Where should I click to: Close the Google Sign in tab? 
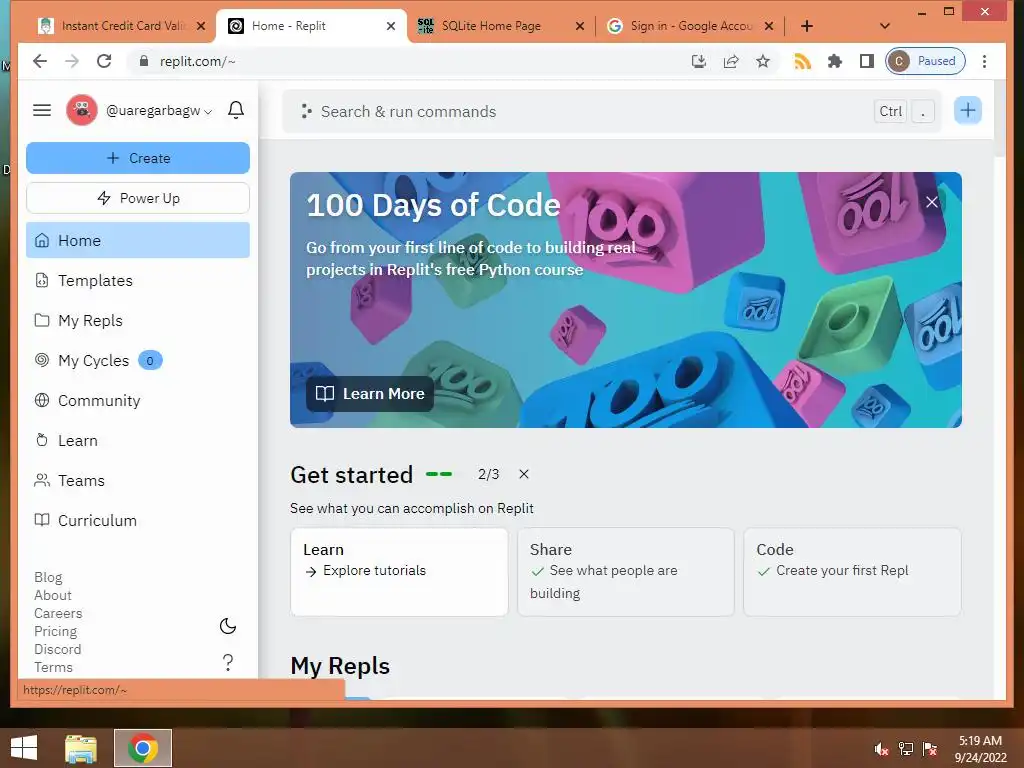coord(769,26)
